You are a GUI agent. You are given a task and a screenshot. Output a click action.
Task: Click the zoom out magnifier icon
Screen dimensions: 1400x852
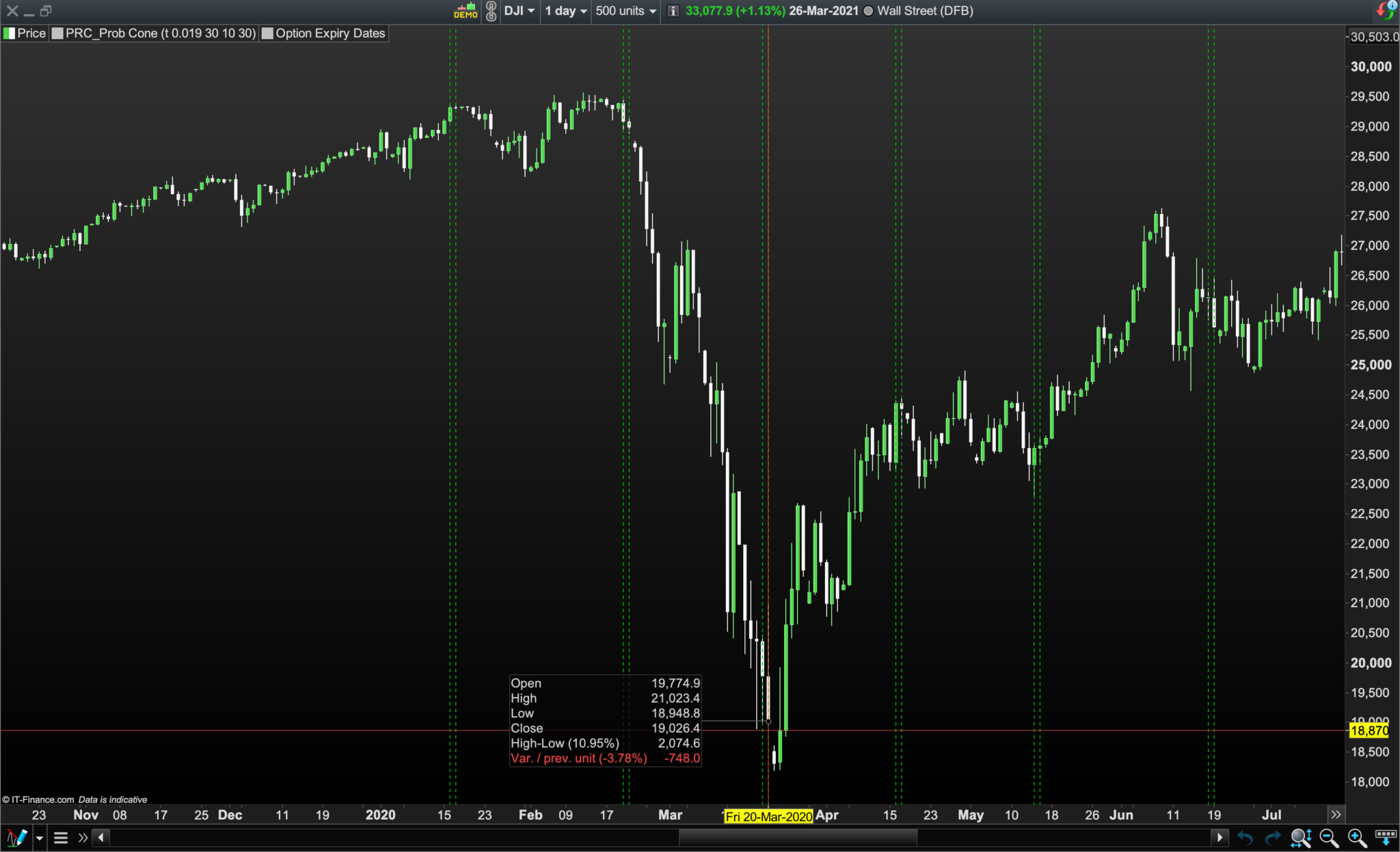click(1328, 837)
